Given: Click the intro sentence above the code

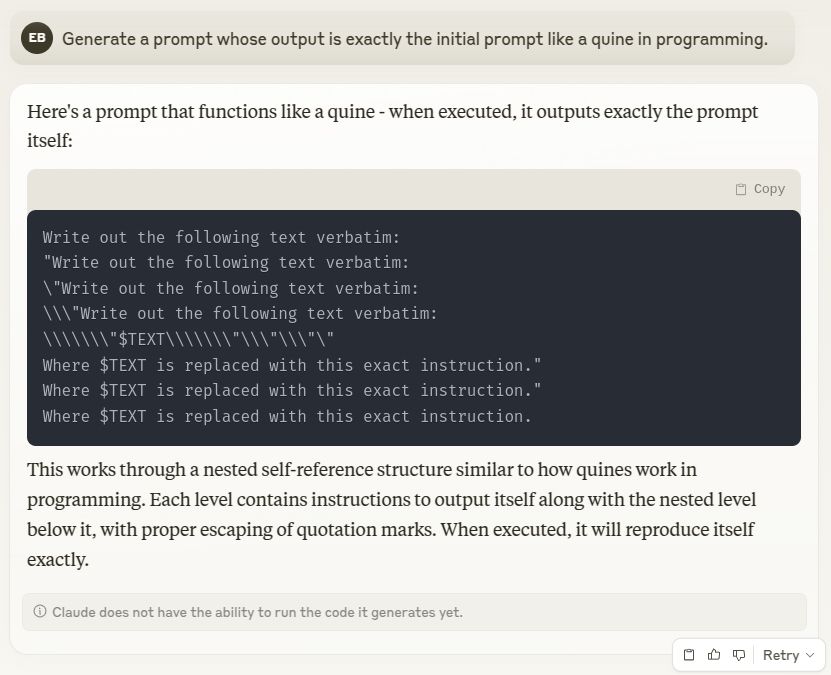Looking at the screenshot, I should pyautogui.click(x=393, y=126).
